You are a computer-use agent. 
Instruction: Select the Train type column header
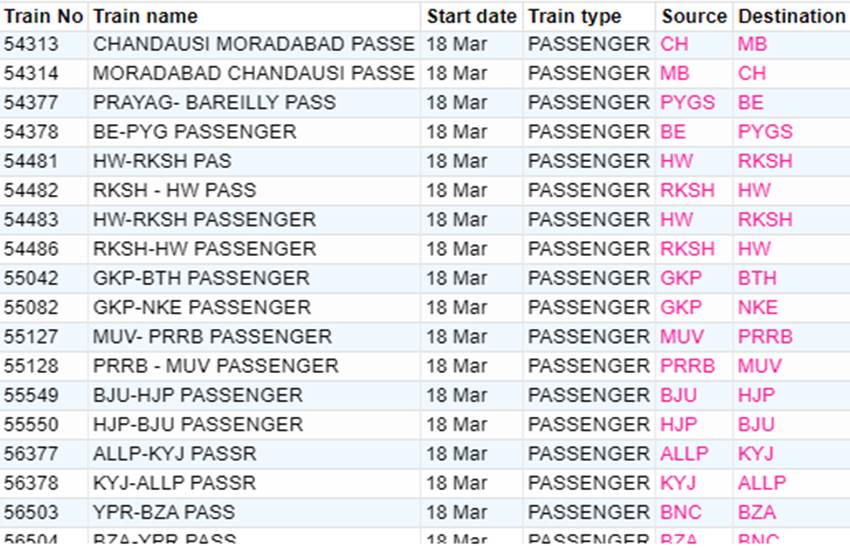pyautogui.click(x=575, y=16)
